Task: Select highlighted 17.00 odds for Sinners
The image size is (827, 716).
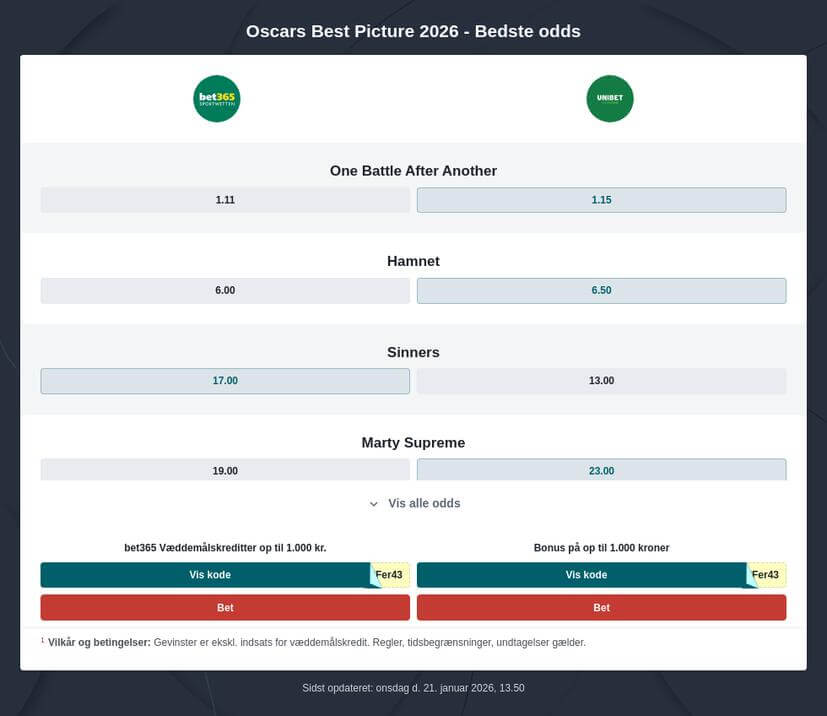Action: click(225, 380)
